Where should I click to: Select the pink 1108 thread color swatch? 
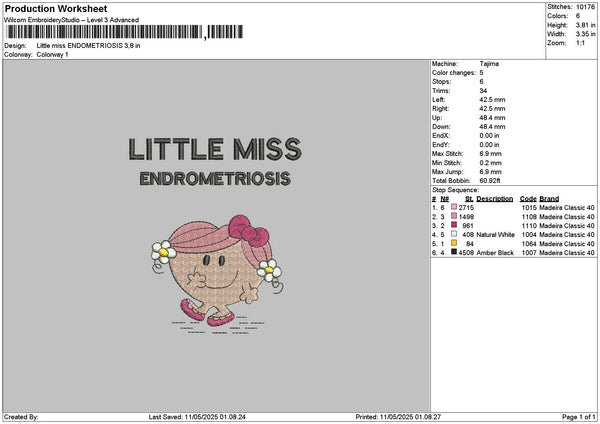(454, 216)
